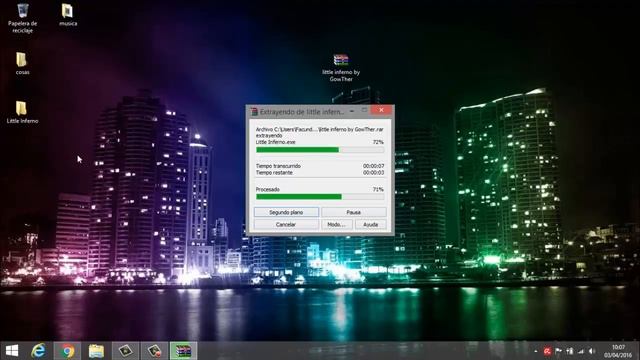Viewport: 640px width, 360px height.
Task: Select the musica folder on desktop
Action: (68, 15)
